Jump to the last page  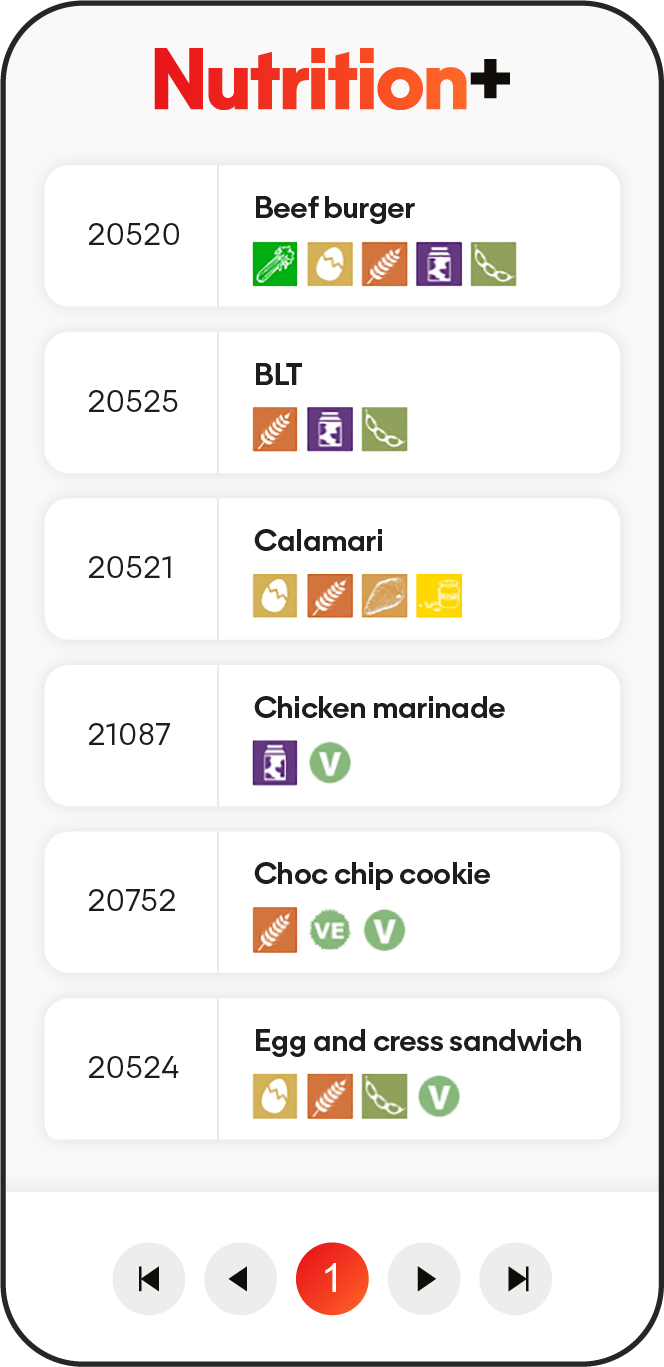(x=516, y=1278)
